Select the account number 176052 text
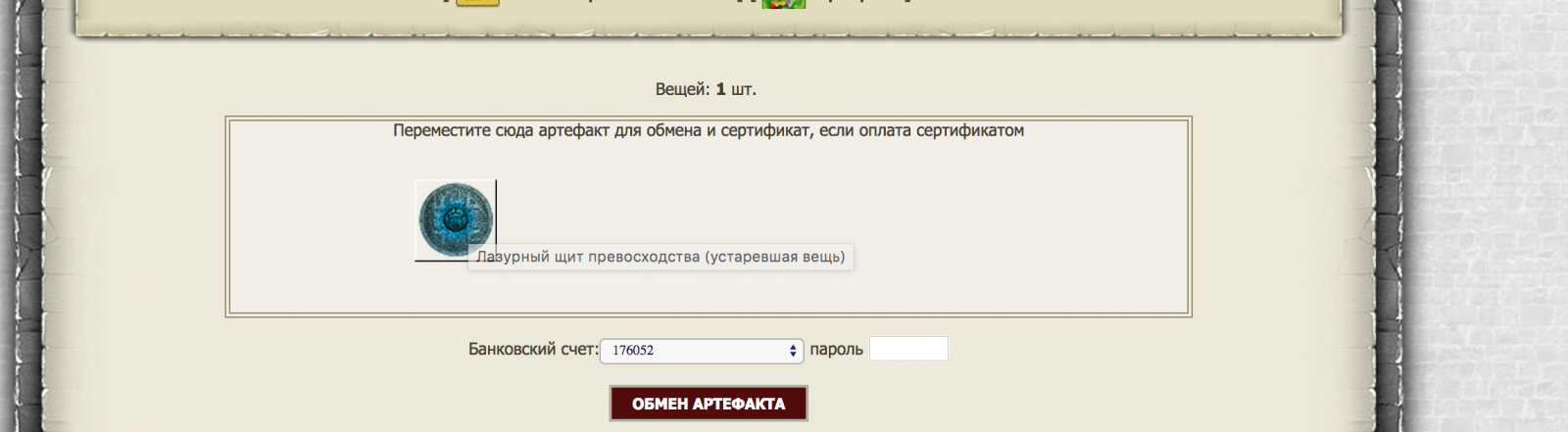 [633, 351]
